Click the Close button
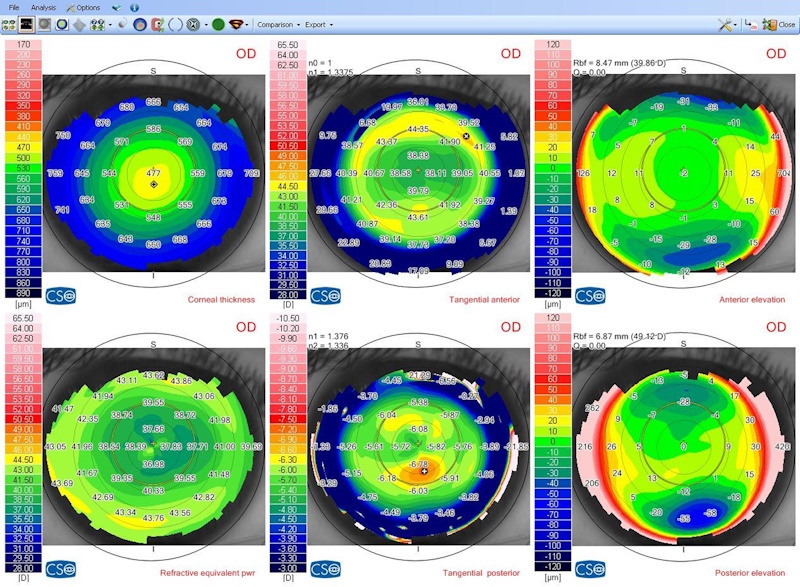Image resolution: width=800 pixels, height=587 pixels. tap(779, 24)
